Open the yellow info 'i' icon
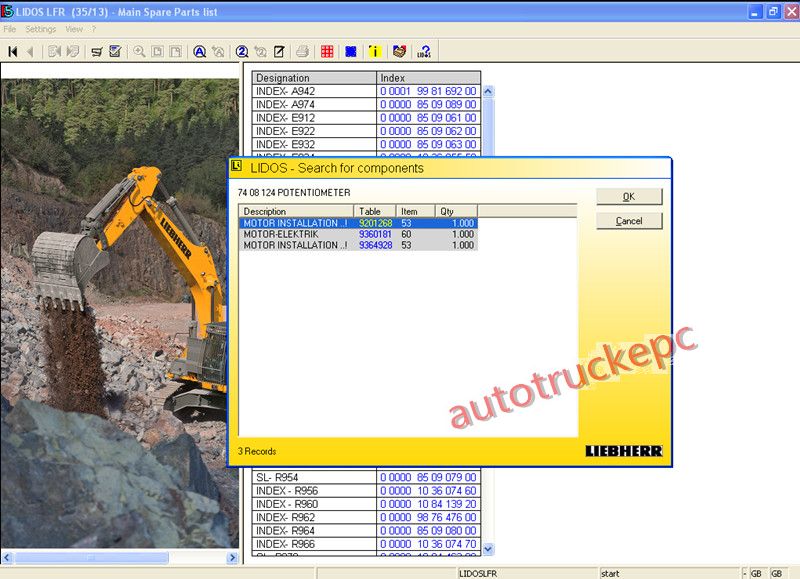 pos(375,52)
